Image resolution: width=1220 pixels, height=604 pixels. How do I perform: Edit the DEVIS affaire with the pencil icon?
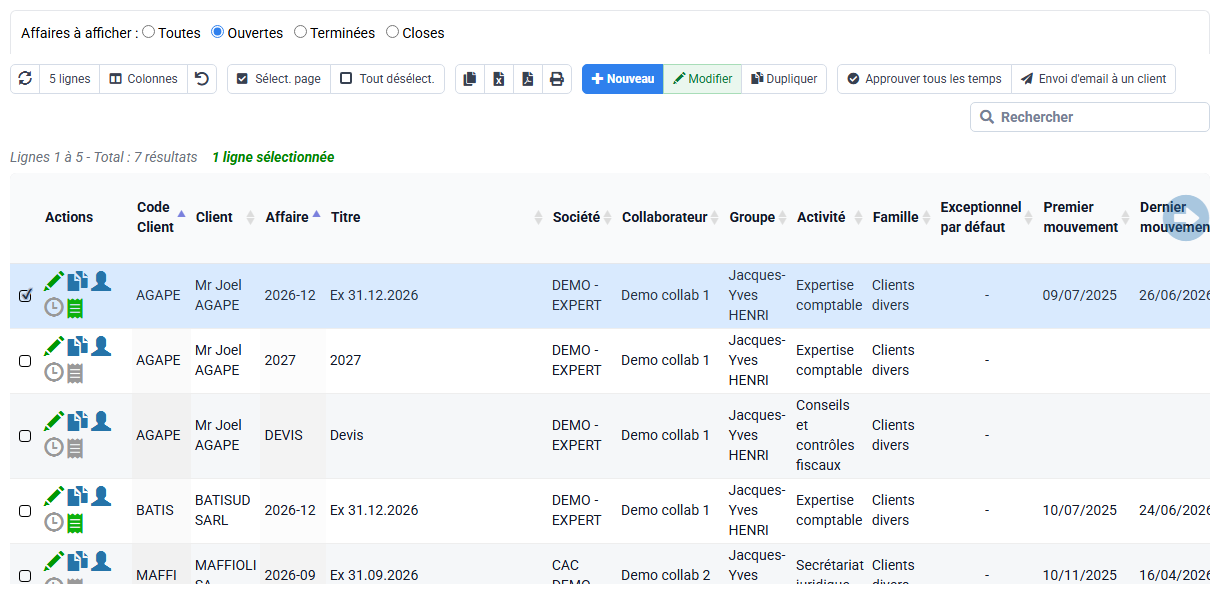point(54,421)
